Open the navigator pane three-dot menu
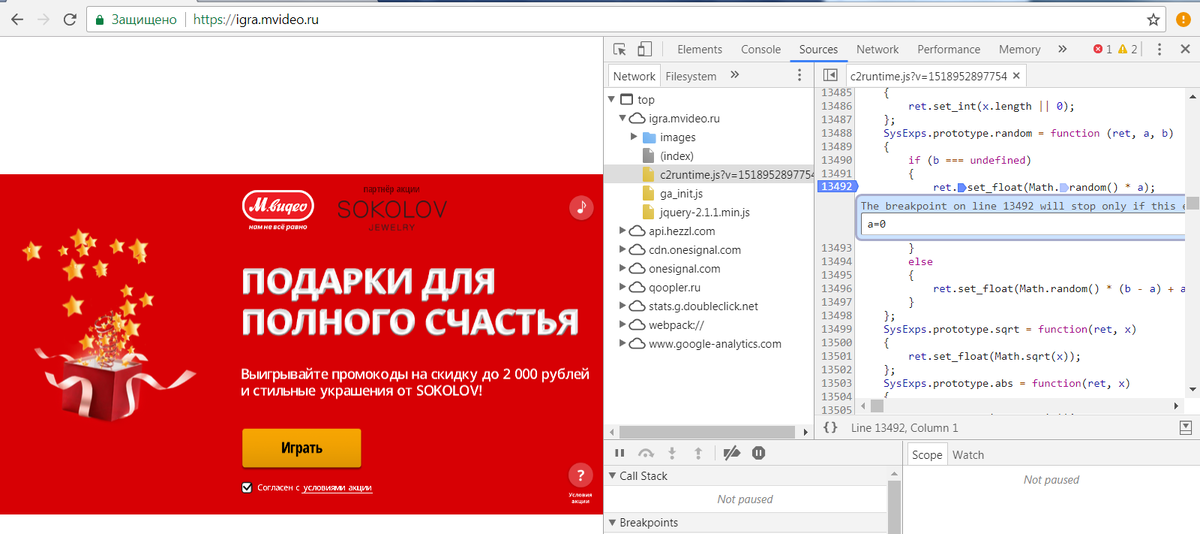Image resolution: width=1200 pixels, height=534 pixels. pyautogui.click(x=798, y=75)
